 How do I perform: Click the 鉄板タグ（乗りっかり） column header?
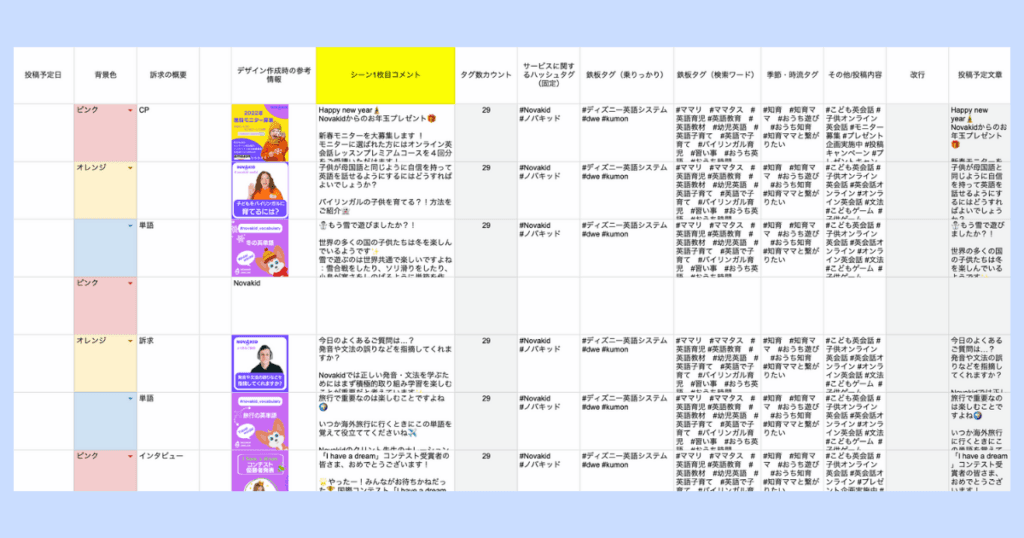coord(626,75)
